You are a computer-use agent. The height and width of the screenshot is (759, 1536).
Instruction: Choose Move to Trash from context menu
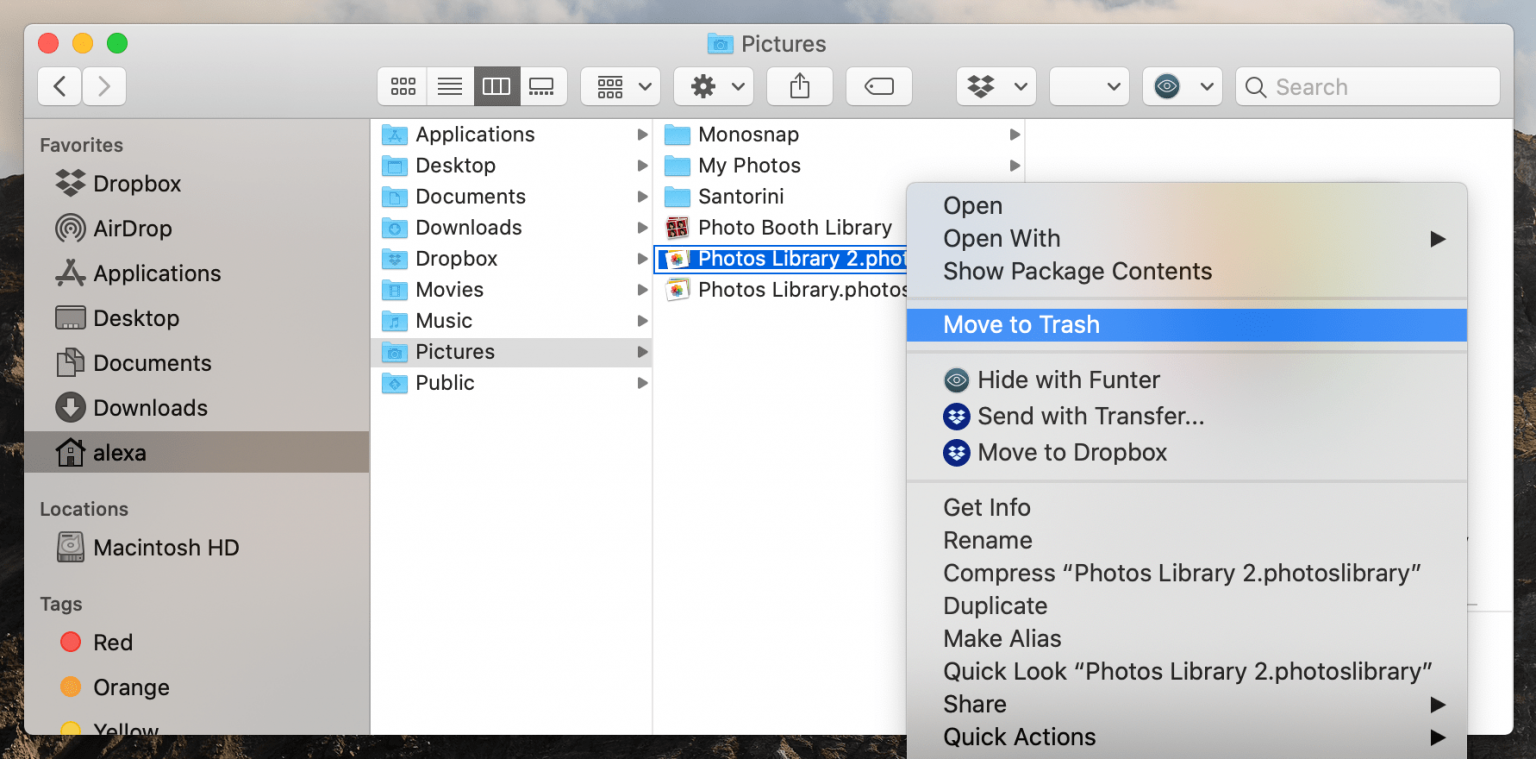[x=1020, y=324]
